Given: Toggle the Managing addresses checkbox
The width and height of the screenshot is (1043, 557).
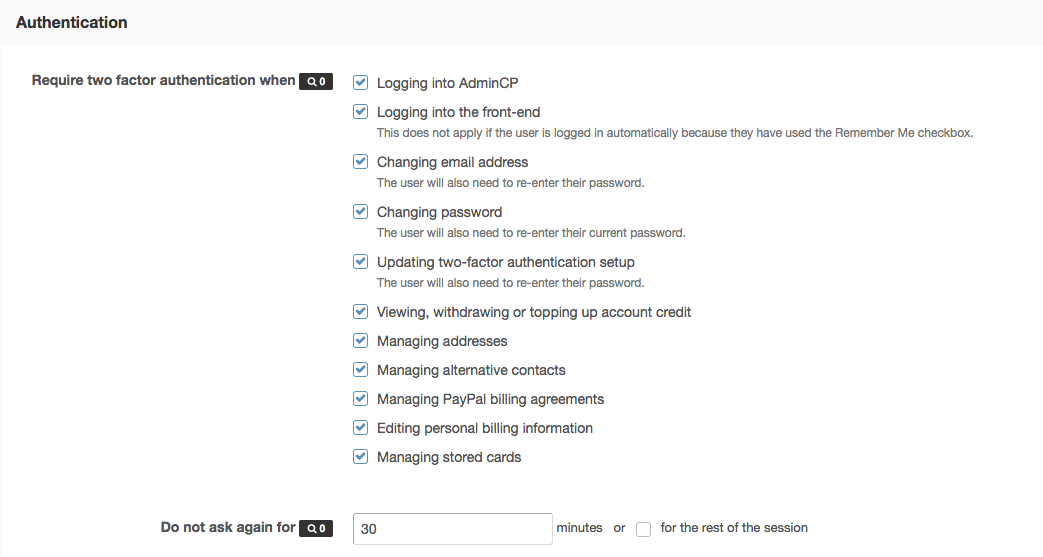Looking at the screenshot, I should click(361, 341).
